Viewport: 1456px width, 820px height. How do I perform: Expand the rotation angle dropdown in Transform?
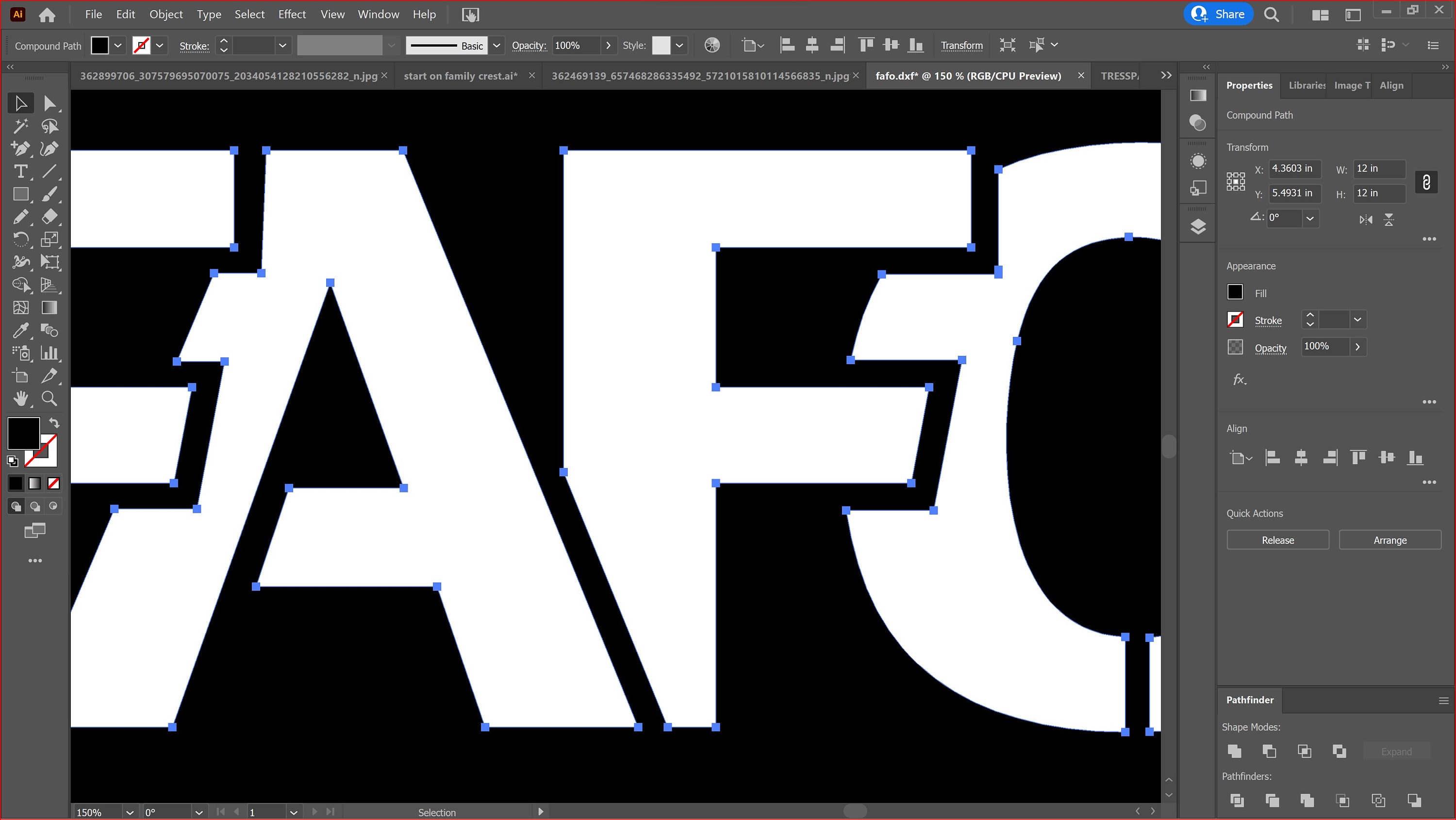1310,218
